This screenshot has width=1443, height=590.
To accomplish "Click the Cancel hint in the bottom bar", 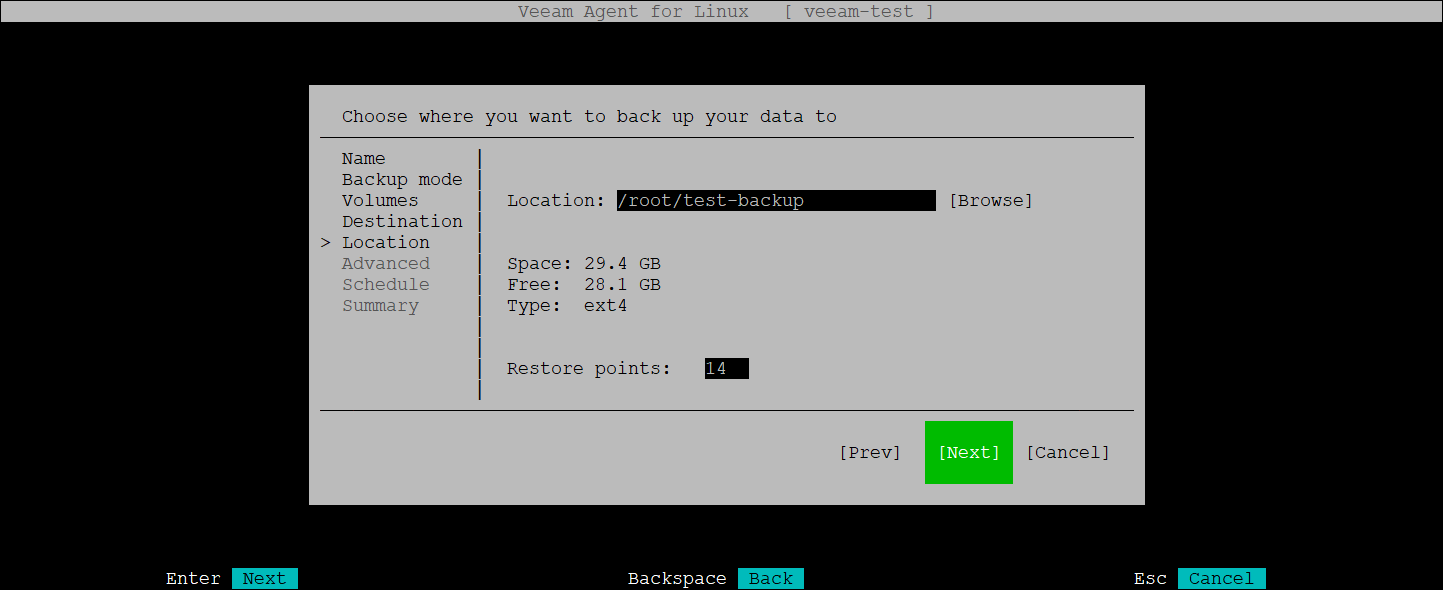I will [1222, 578].
